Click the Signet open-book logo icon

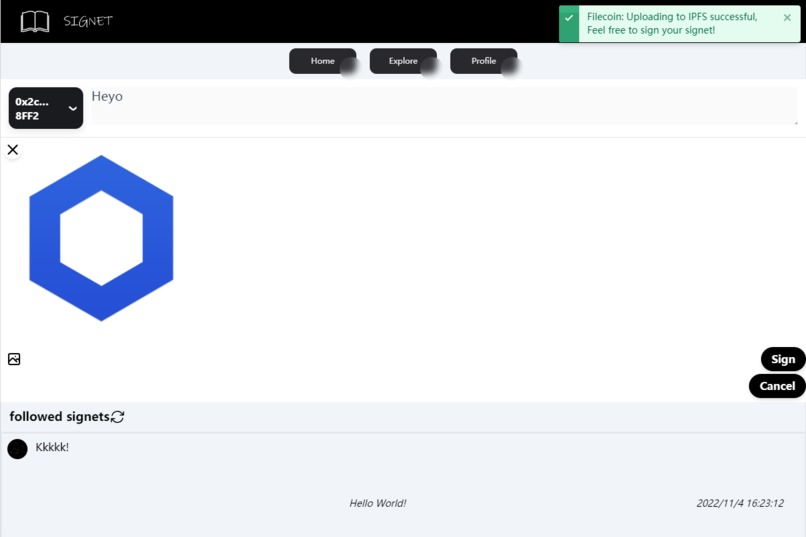click(x=35, y=22)
